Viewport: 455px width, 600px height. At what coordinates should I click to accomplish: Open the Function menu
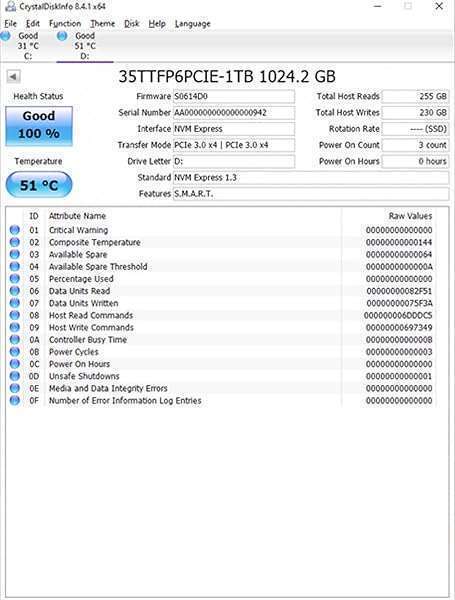coord(65,24)
